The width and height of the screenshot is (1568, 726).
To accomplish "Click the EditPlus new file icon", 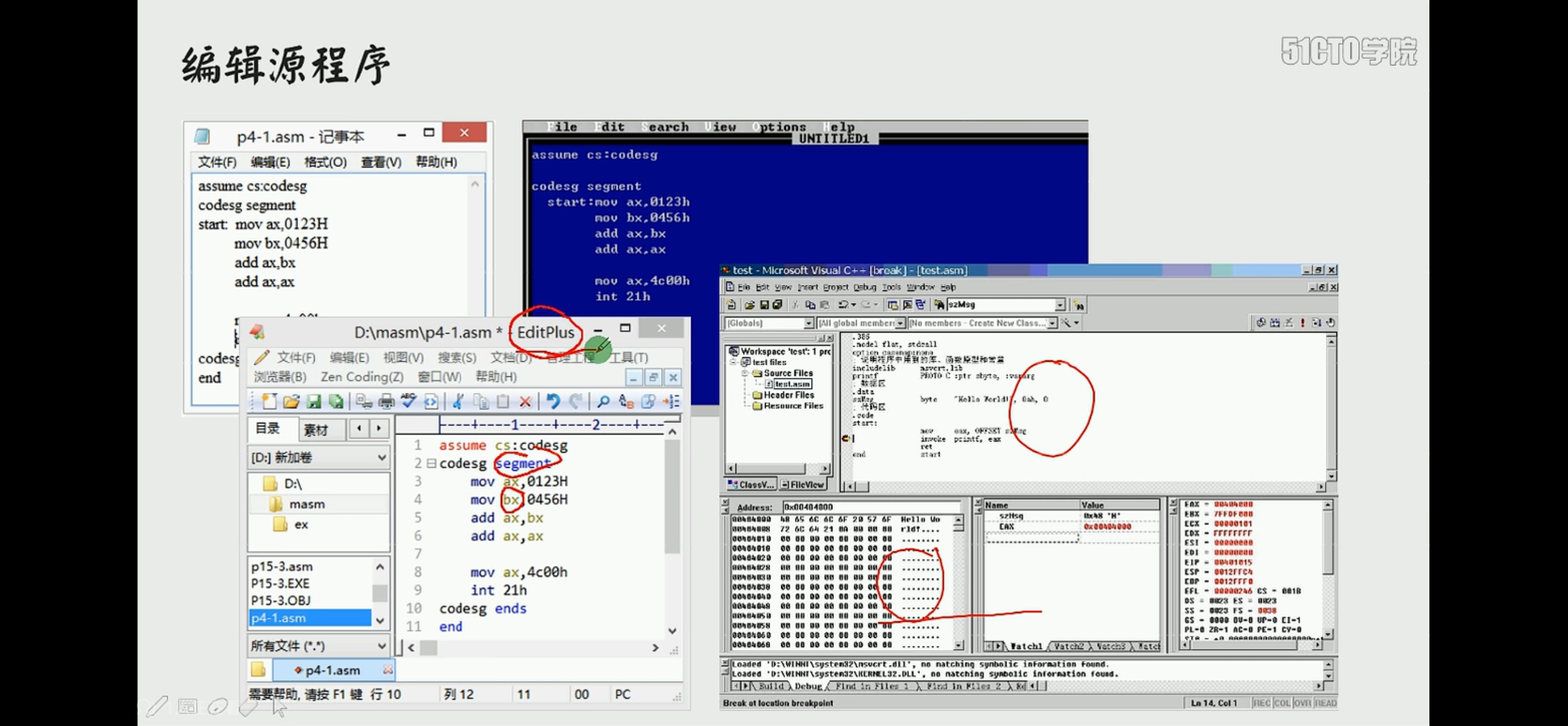I will 269,401.
